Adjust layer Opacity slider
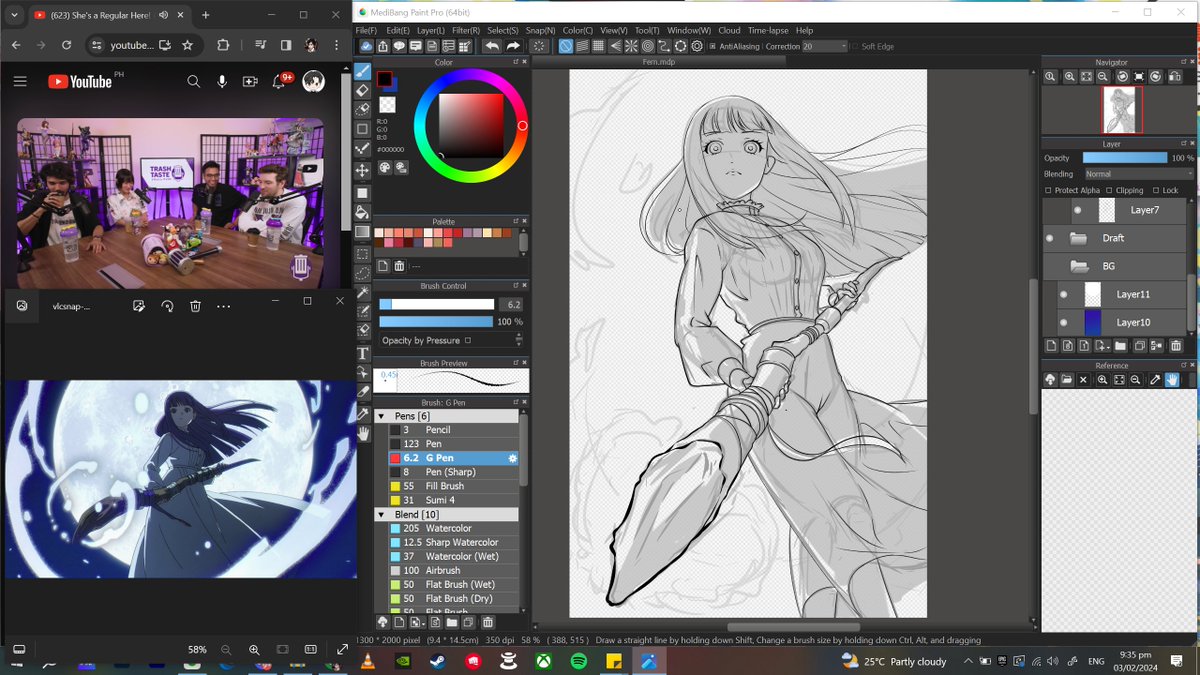The width and height of the screenshot is (1200, 675). pyautogui.click(x=1125, y=158)
